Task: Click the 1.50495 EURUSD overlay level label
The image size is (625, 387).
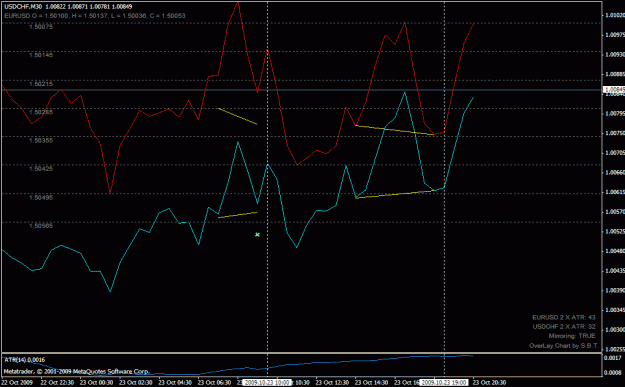Action: click(41, 197)
